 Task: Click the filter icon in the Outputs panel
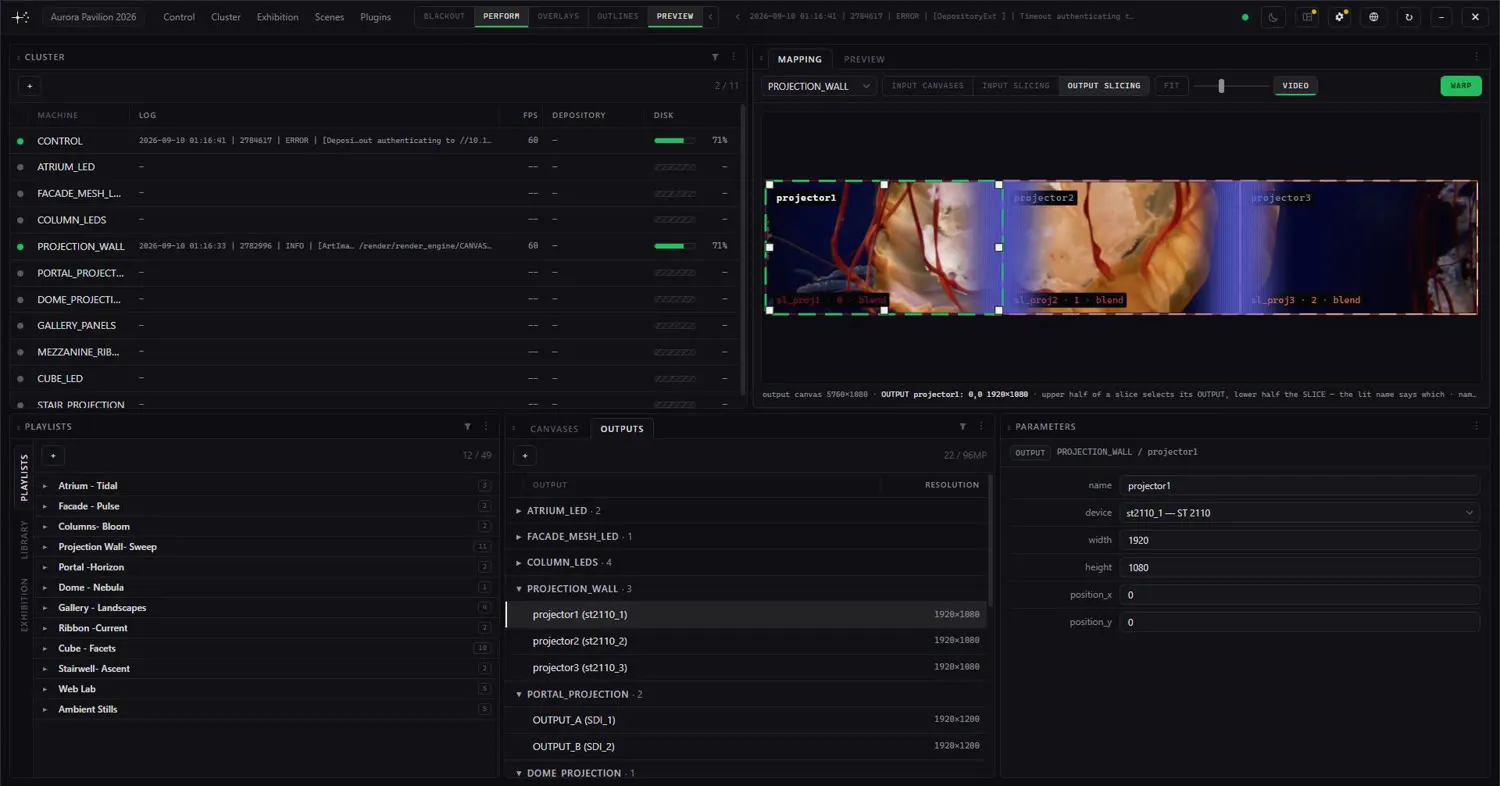(x=963, y=427)
